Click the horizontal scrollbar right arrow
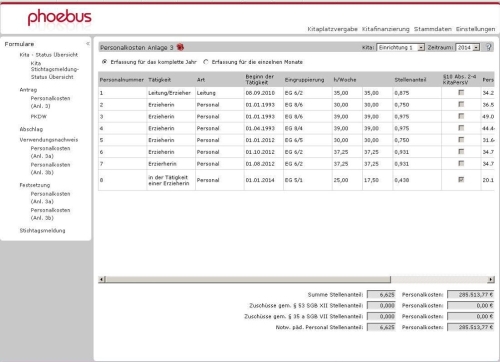The image size is (500, 362). 491,279
